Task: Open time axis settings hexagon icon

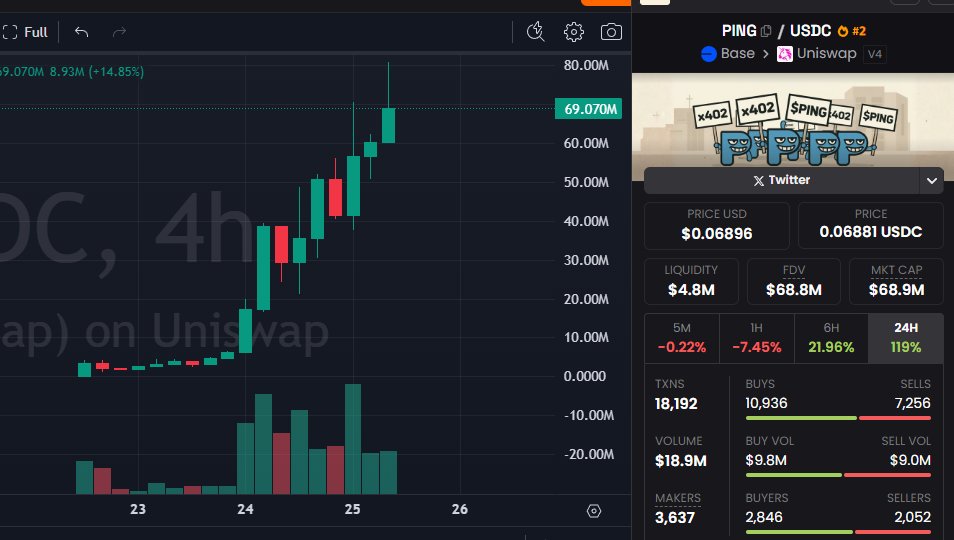Action: tap(594, 511)
